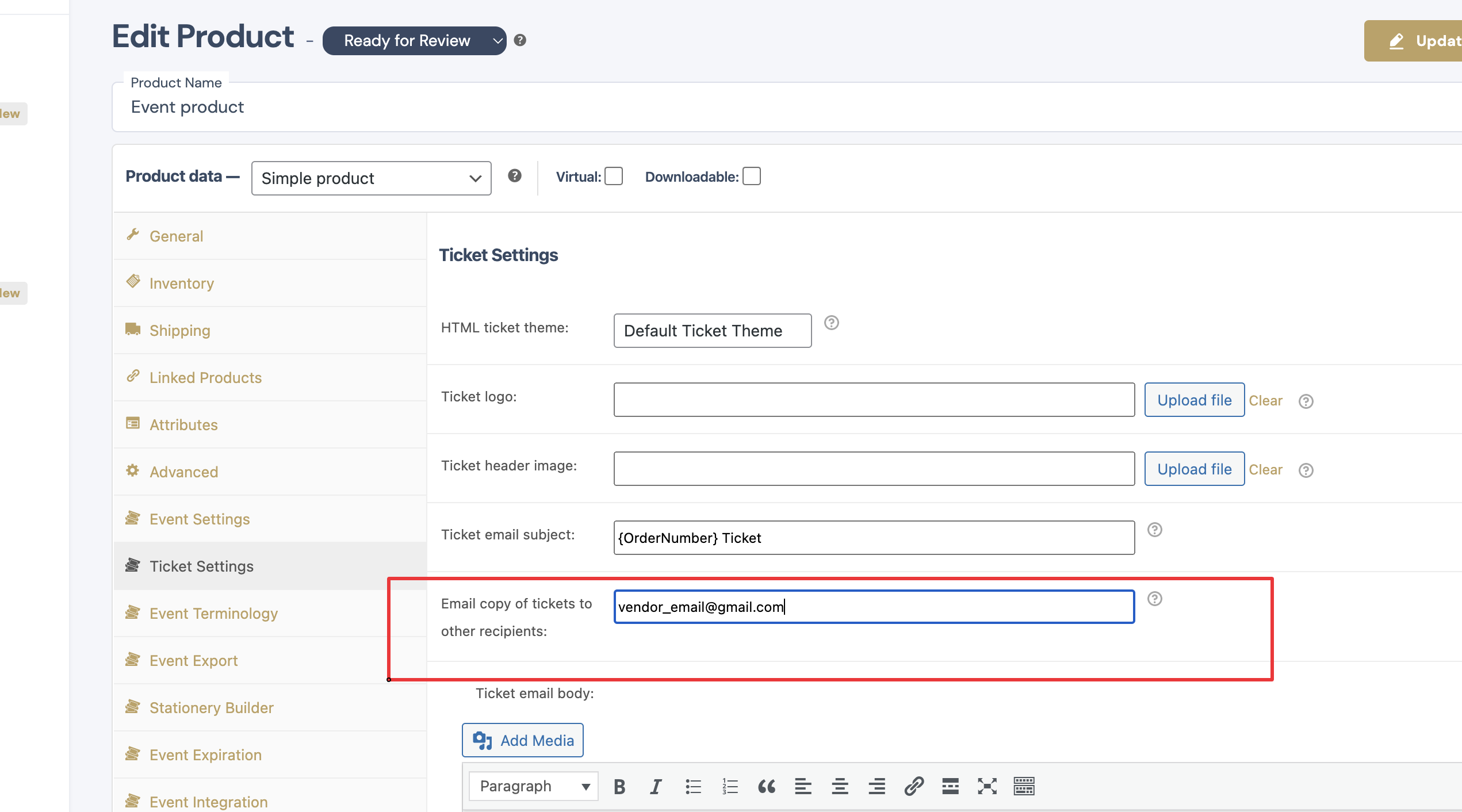Enable the Virtual checkbox
Image resolution: width=1462 pixels, height=812 pixels.
click(614, 176)
